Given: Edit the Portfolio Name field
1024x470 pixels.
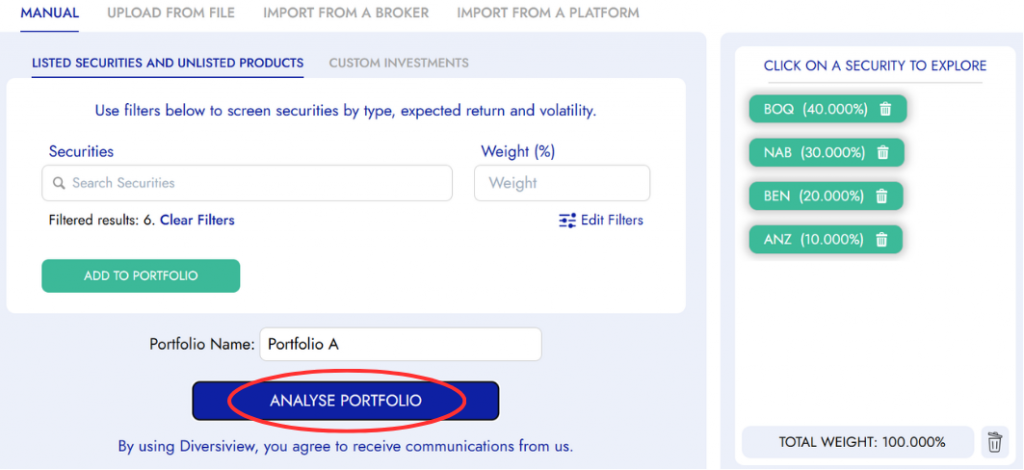Looking at the screenshot, I should [x=400, y=344].
